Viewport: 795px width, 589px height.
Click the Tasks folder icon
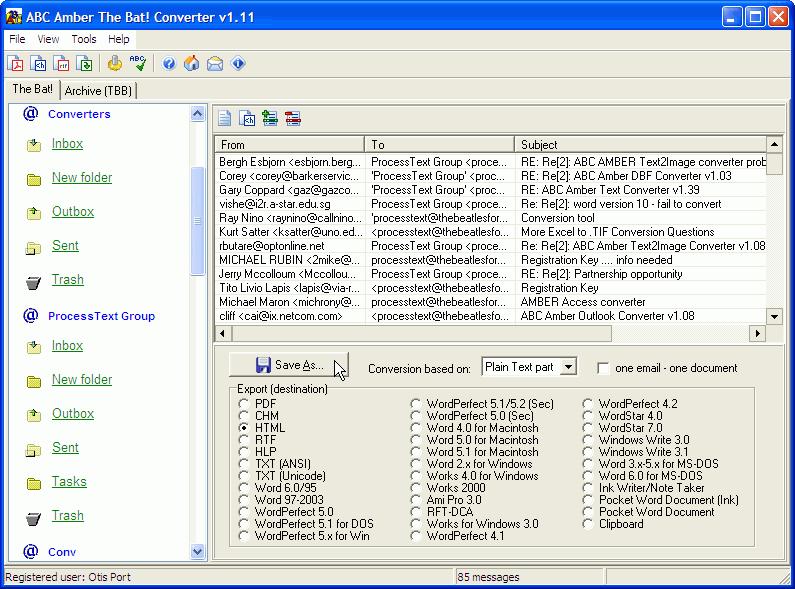click(34, 484)
